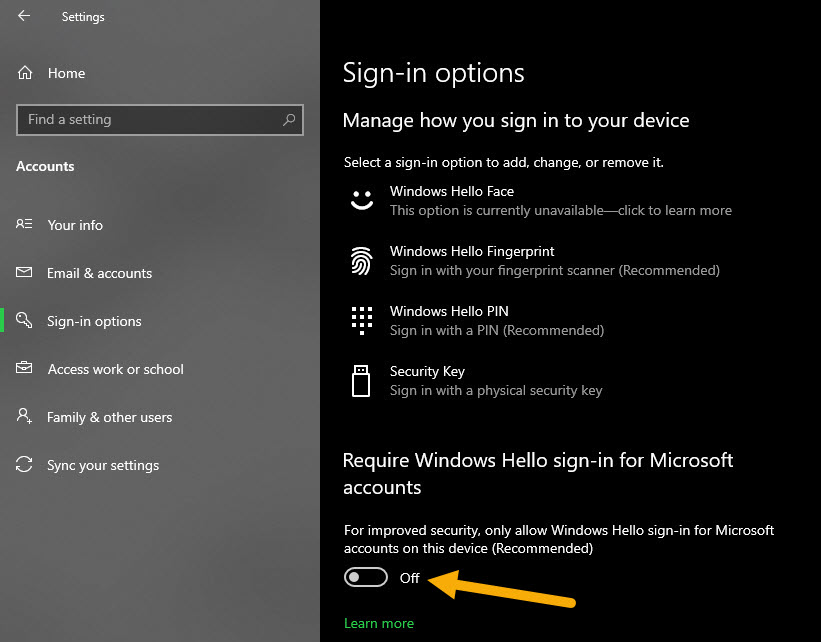
Task: Go to Your info section
Action: coord(75,225)
